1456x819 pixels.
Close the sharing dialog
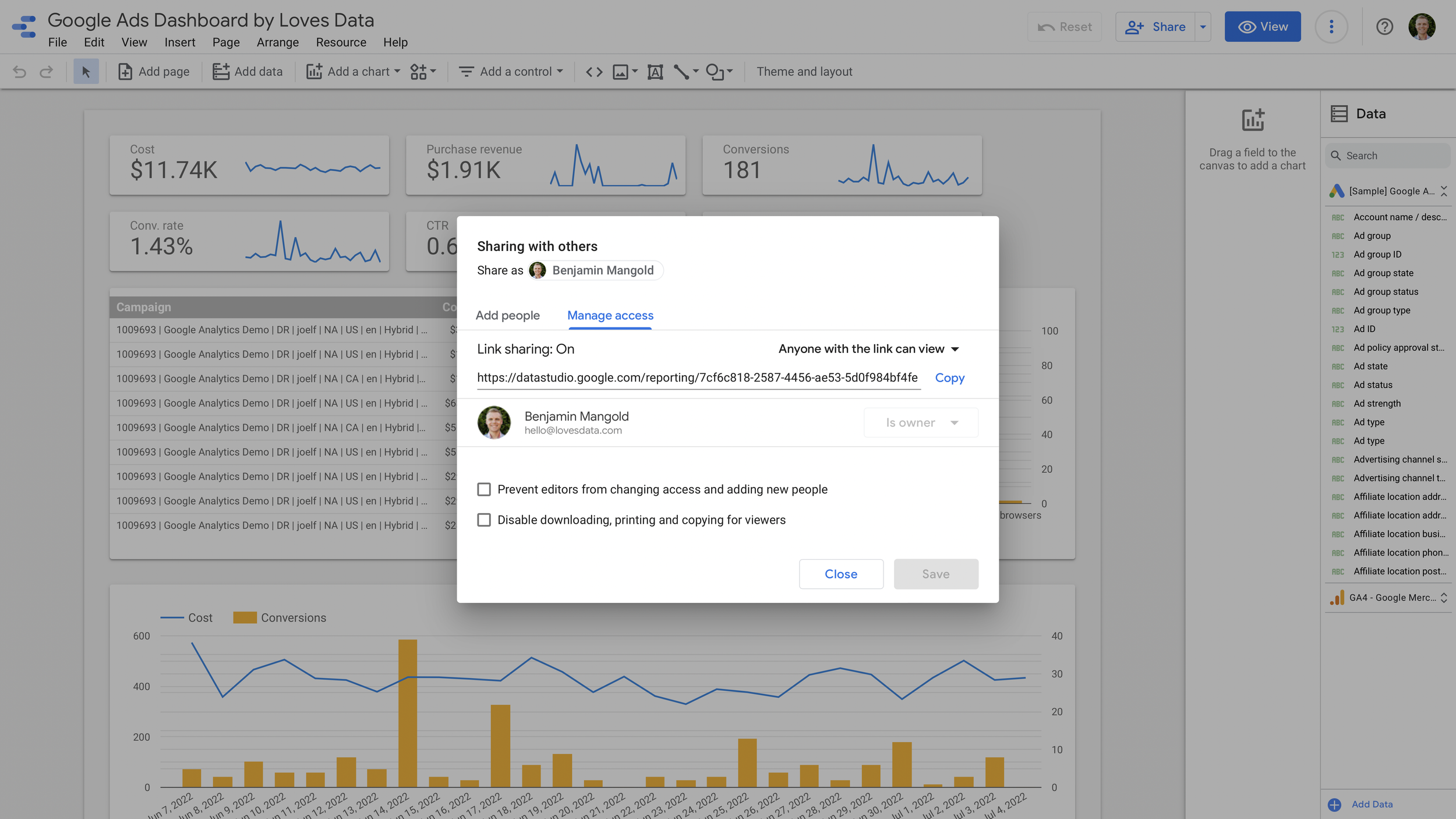(841, 574)
